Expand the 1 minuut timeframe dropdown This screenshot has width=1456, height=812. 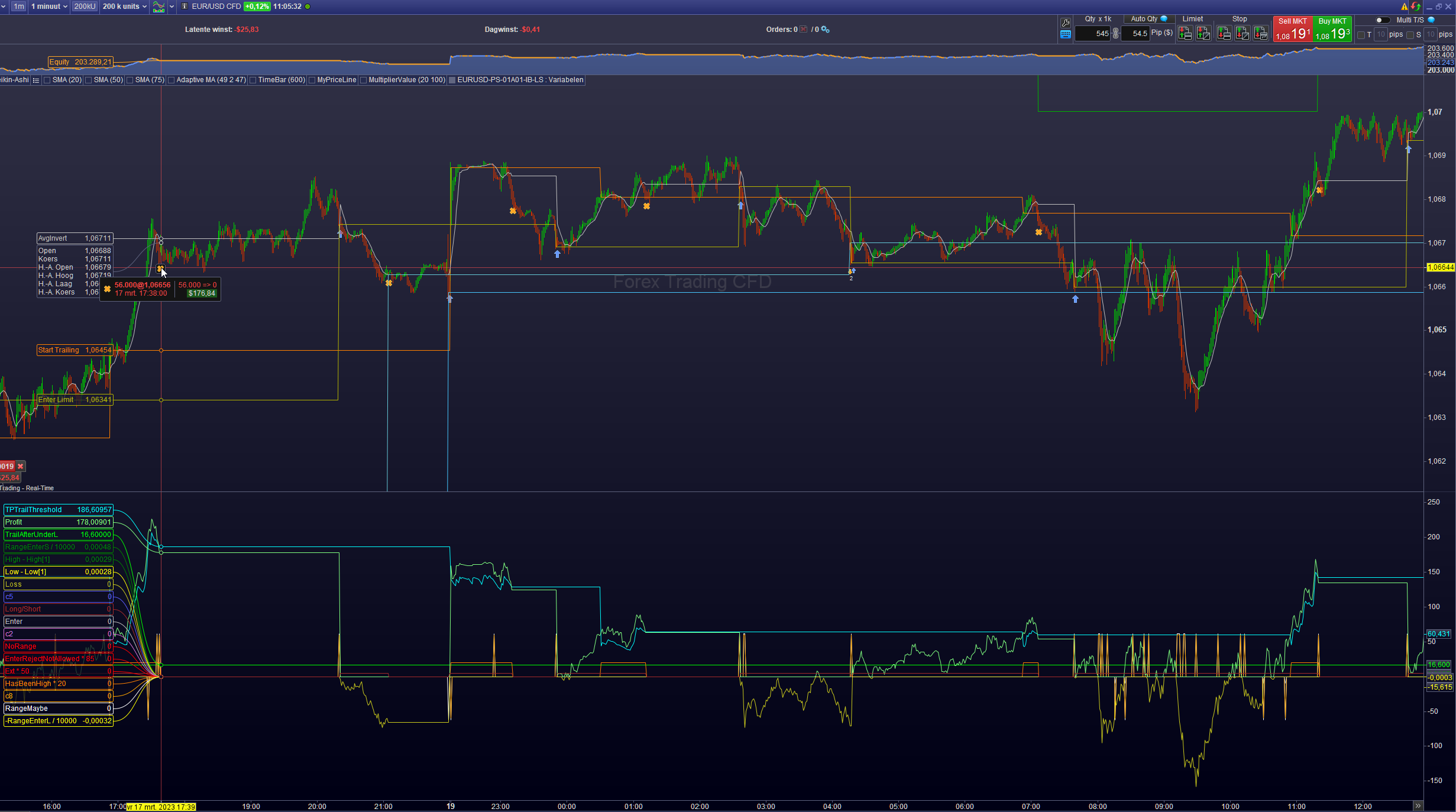(x=50, y=7)
